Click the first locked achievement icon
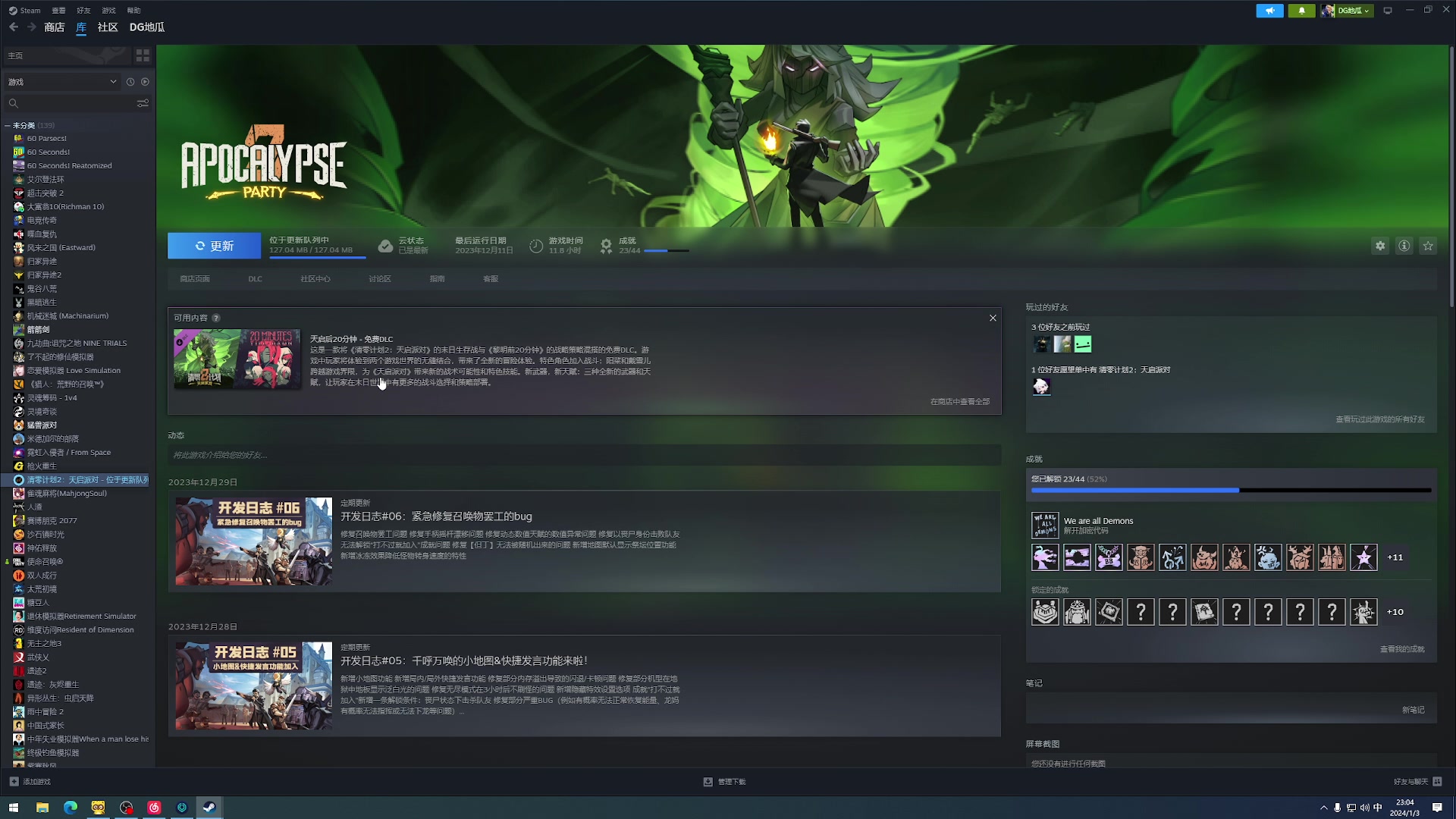The height and width of the screenshot is (819, 1456). (1045, 612)
